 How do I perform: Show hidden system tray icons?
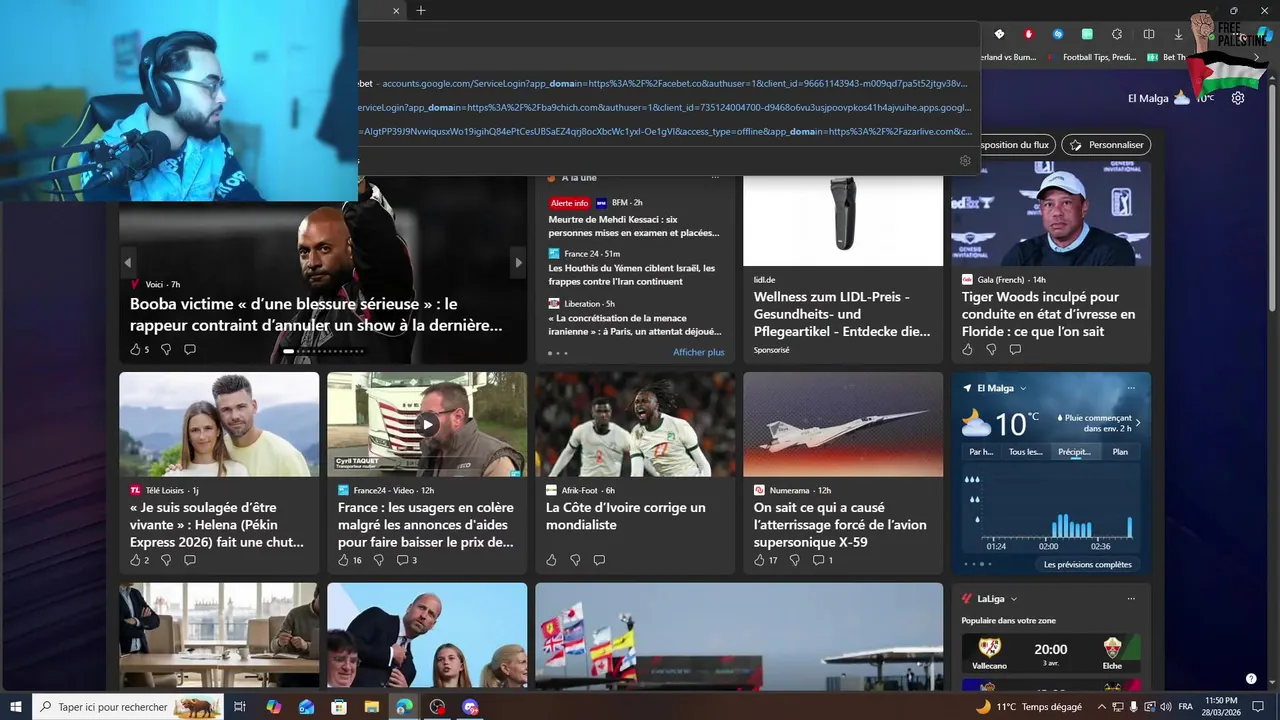pos(1101,707)
